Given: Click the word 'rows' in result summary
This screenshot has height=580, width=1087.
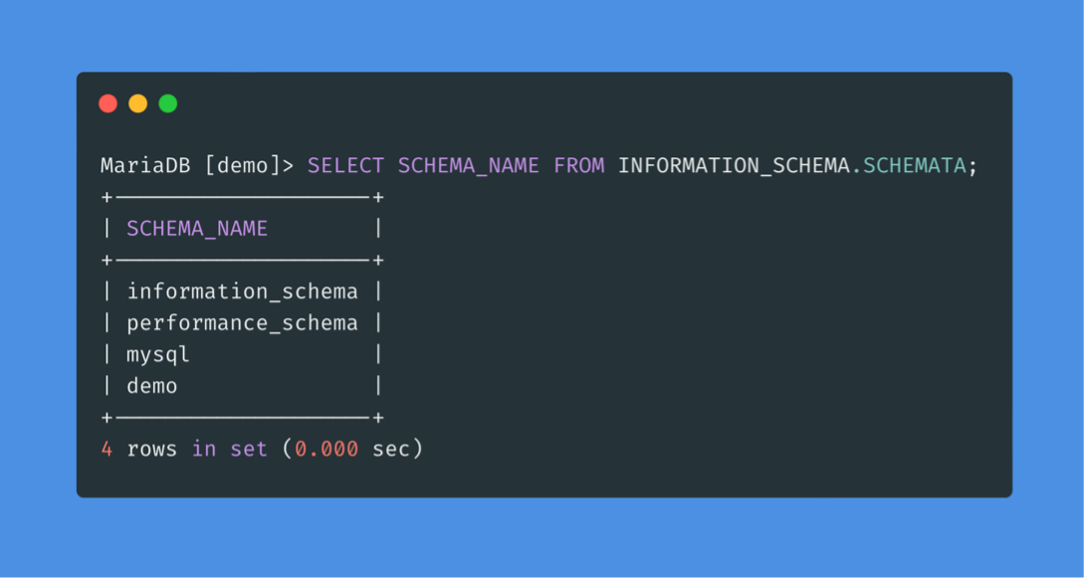Looking at the screenshot, I should click(152, 449).
